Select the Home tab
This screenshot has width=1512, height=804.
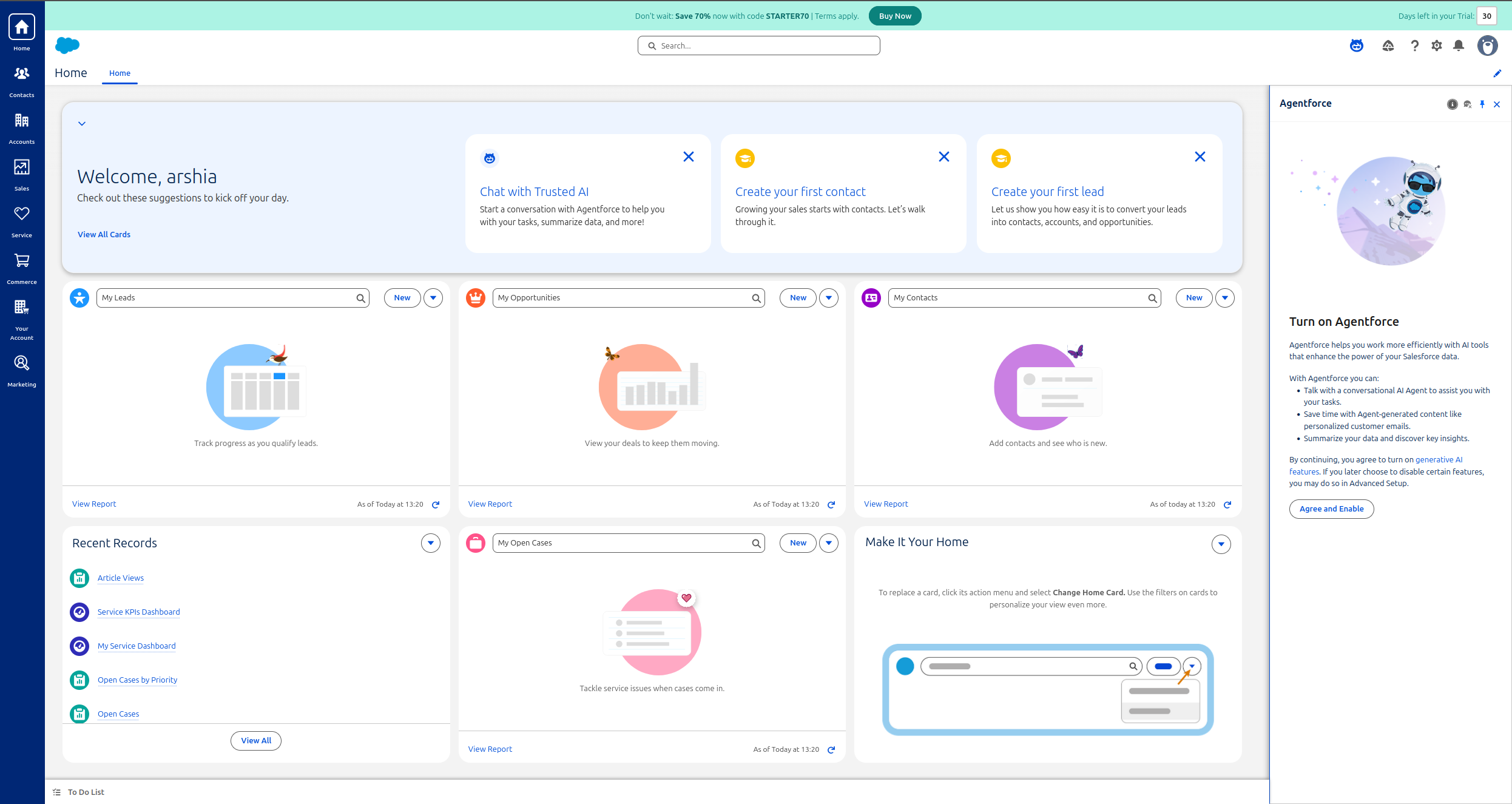tap(120, 73)
